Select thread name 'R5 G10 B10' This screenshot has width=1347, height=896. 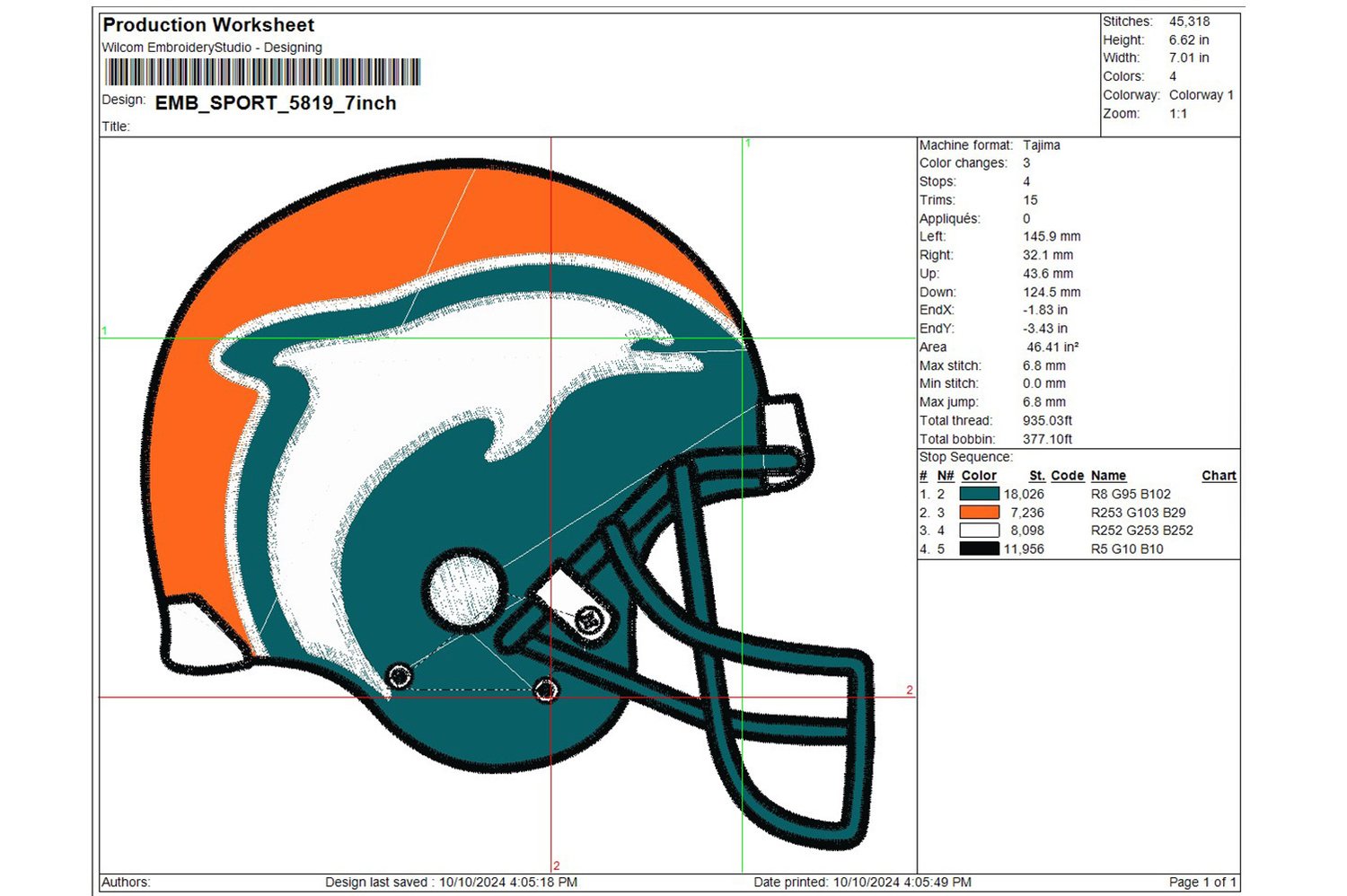click(1127, 549)
